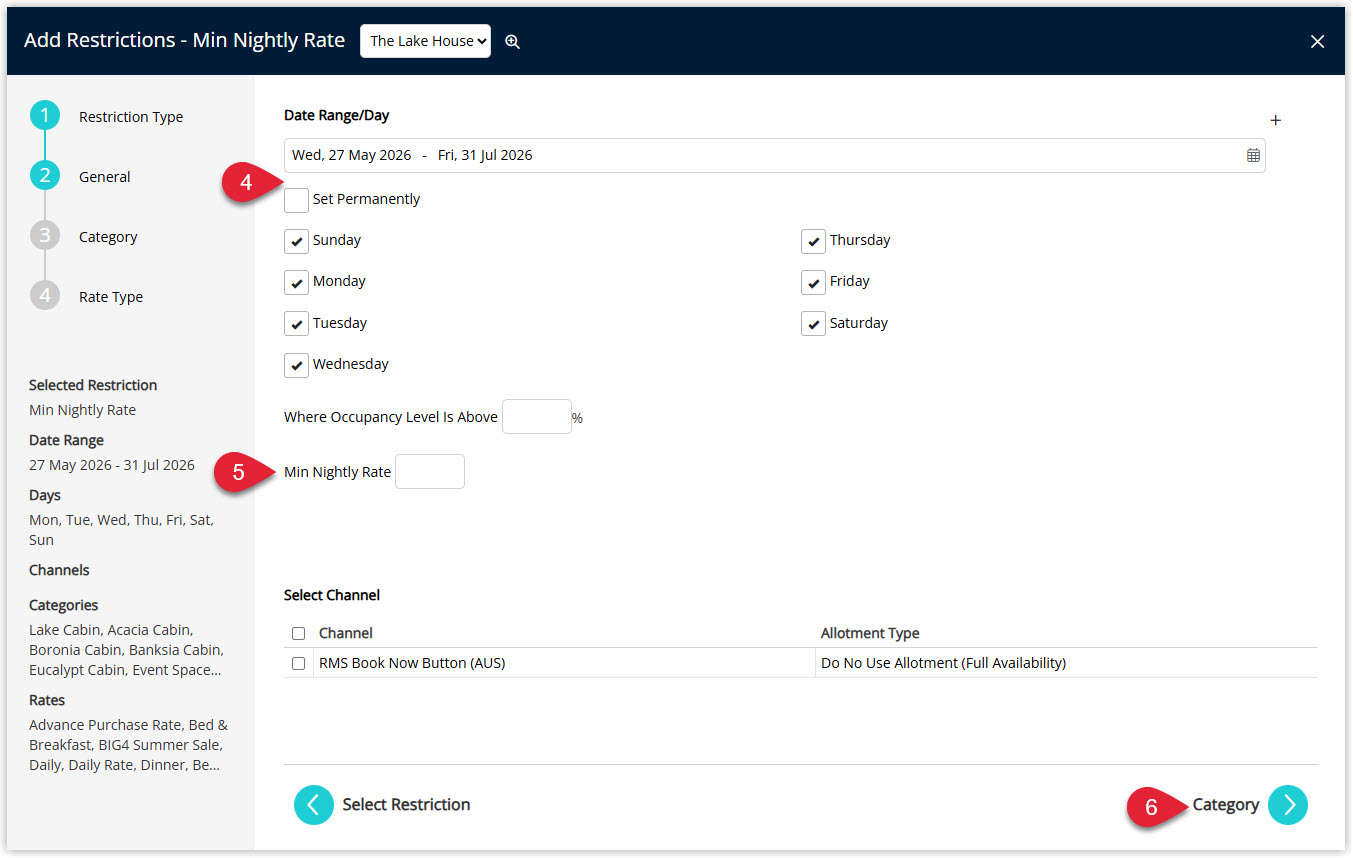The height and width of the screenshot is (858, 1353).
Task: Uncheck the Saturday checkbox
Action: pyautogui.click(x=813, y=324)
